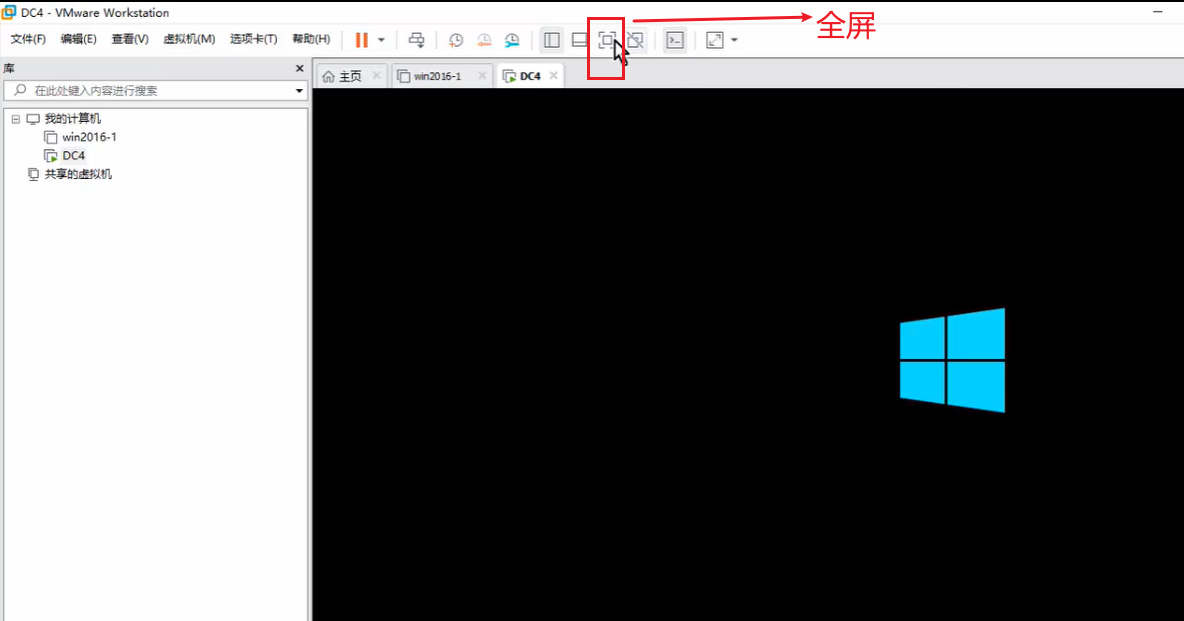Open the library search filter dropdown
This screenshot has width=1184, height=621.
299,91
